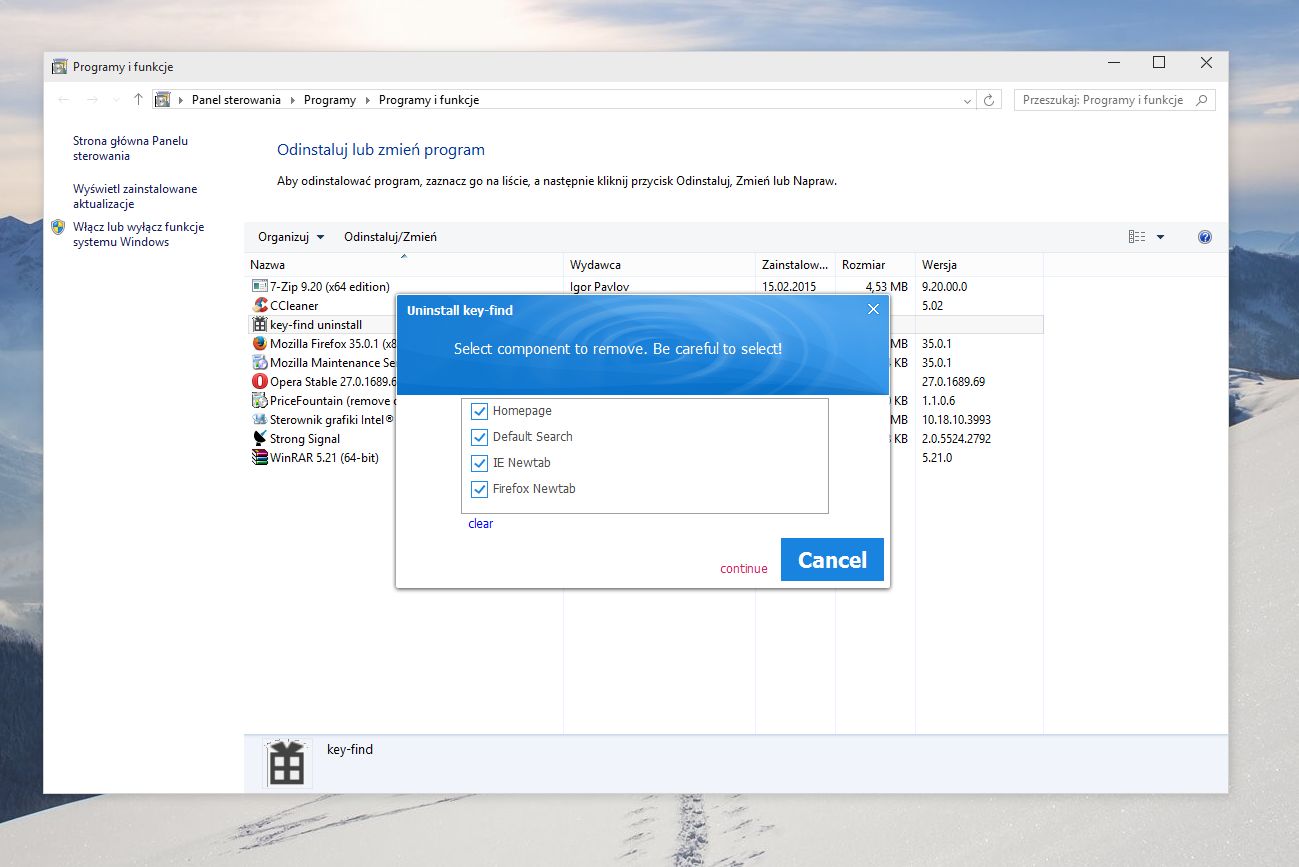Click the key-find uninstall gift icon in list
Image resolution: width=1299 pixels, height=867 pixels.
point(260,325)
